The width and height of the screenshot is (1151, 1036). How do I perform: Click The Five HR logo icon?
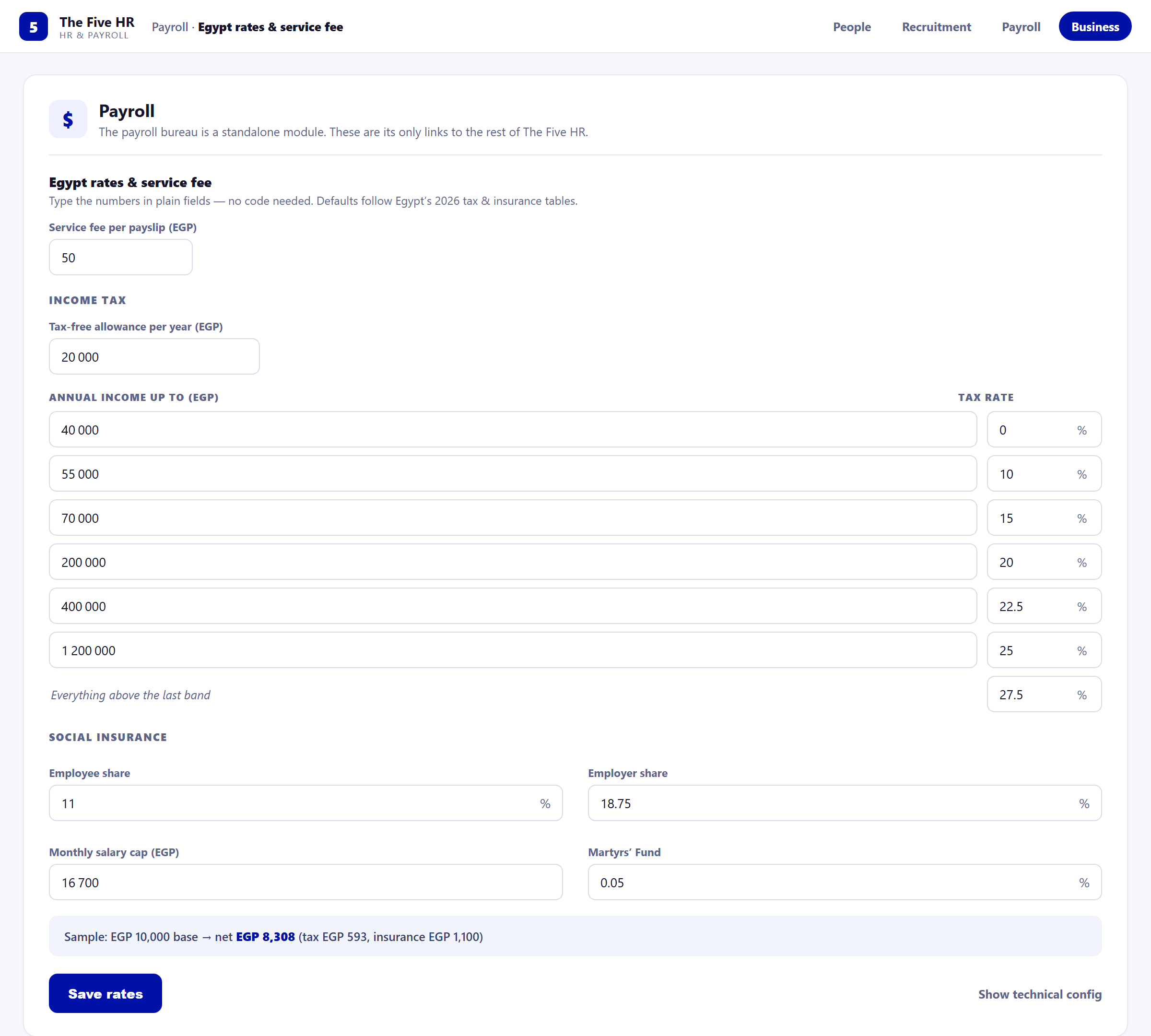point(34,27)
